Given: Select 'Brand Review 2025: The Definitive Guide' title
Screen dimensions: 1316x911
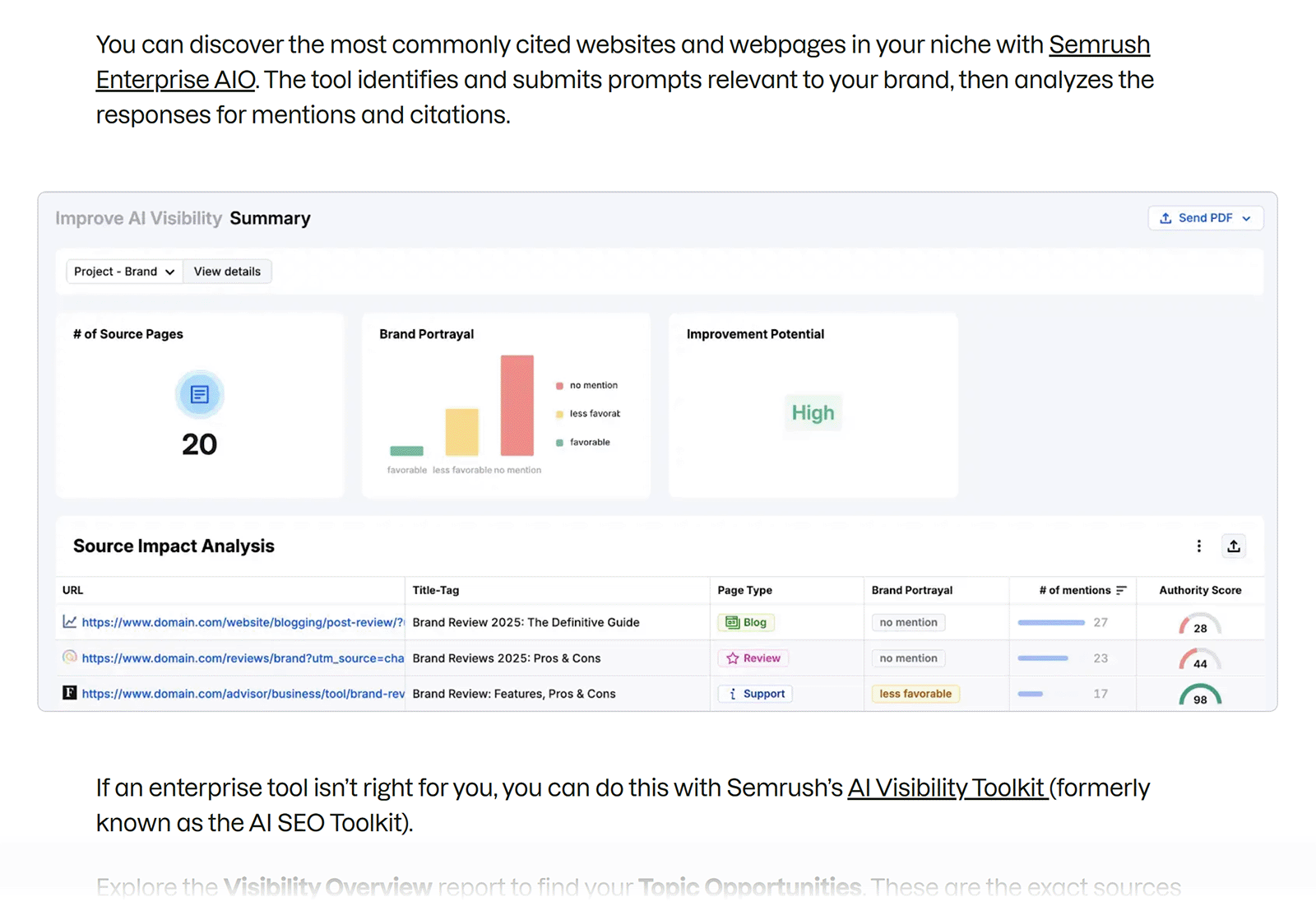Looking at the screenshot, I should coord(526,622).
